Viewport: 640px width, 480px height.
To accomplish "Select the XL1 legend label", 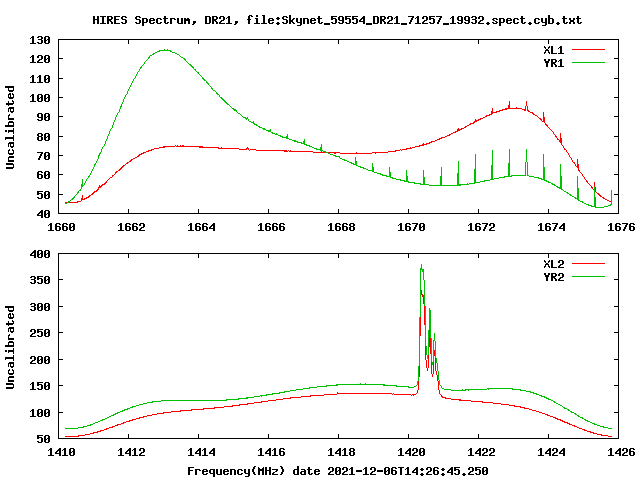I will [x=553, y=50].
